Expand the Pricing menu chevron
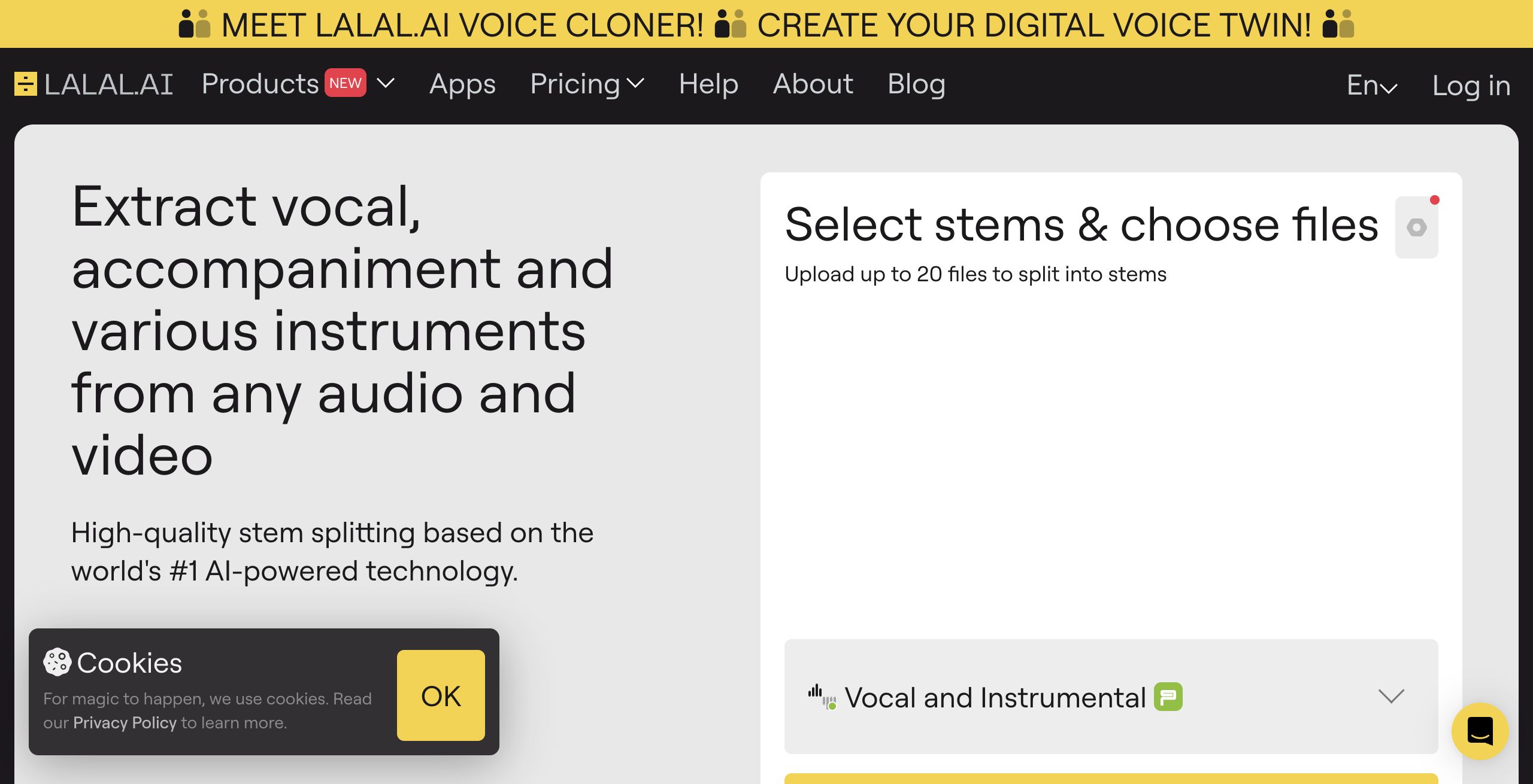This screenshot has width=1533, height=784. tap(635, 83)
